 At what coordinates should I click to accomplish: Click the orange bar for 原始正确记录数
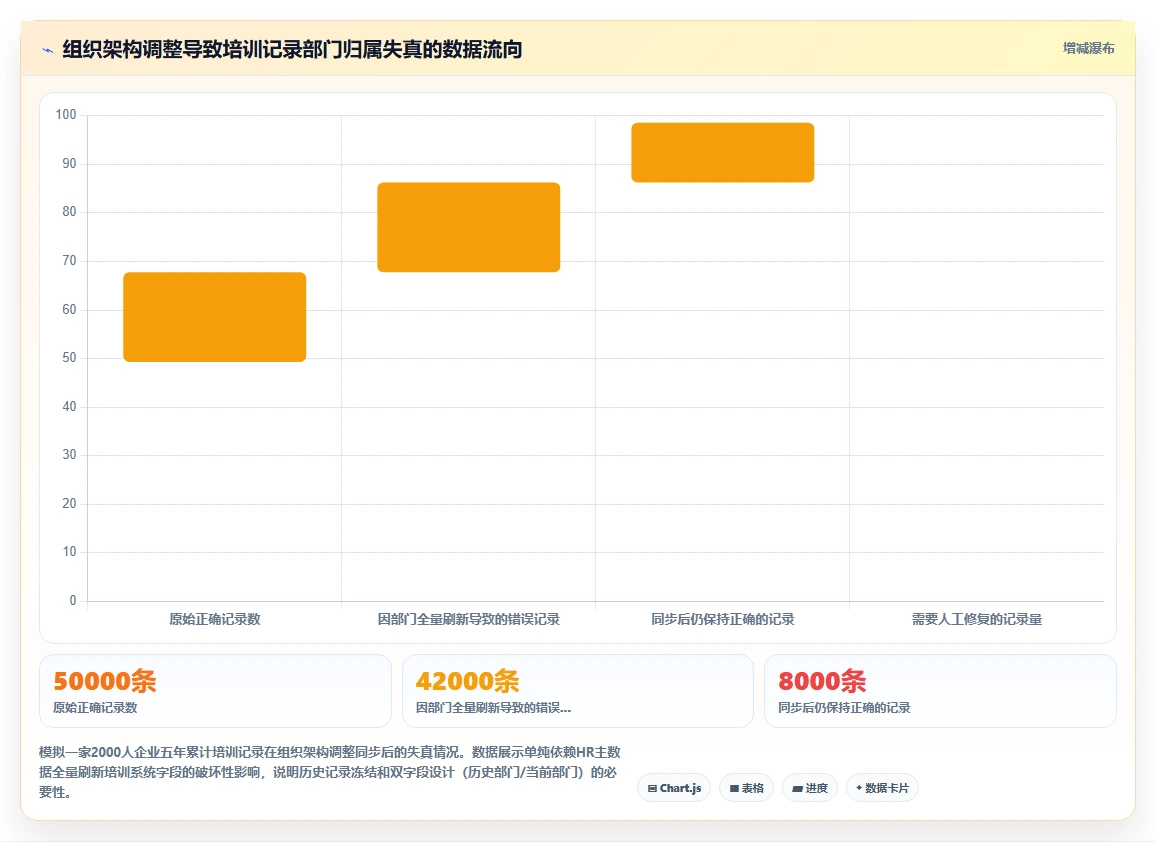click(215, 317)
